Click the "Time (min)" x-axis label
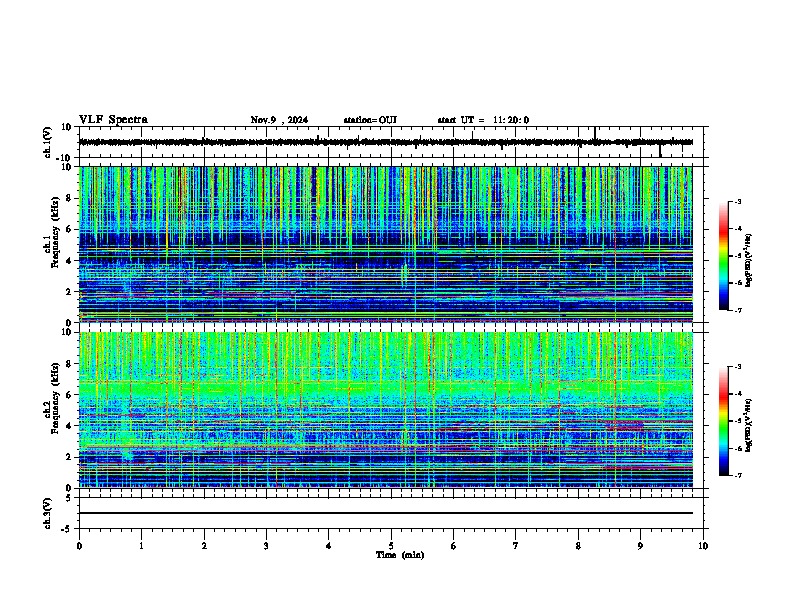 [400, 555]
